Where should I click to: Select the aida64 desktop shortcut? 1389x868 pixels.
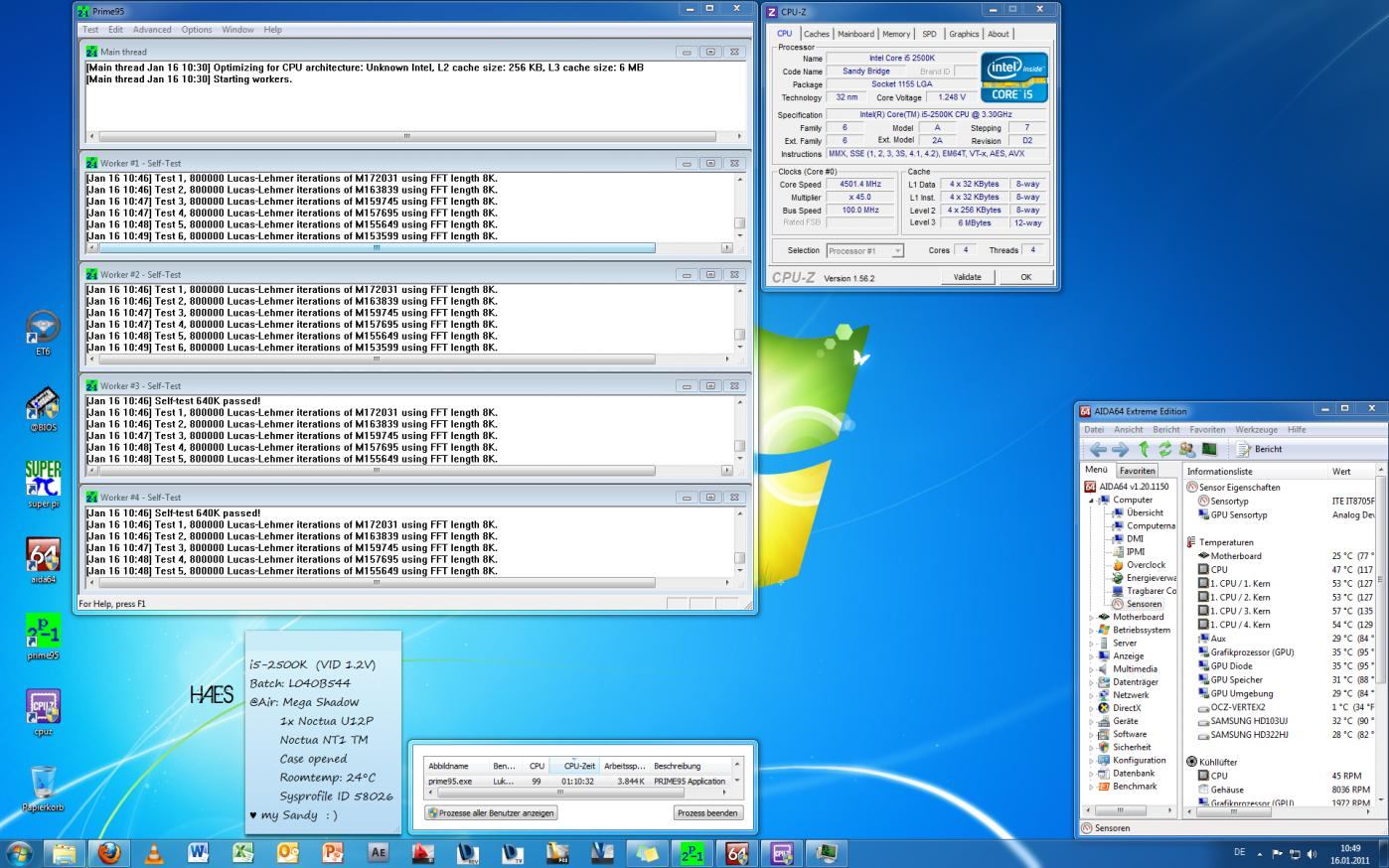43,561
